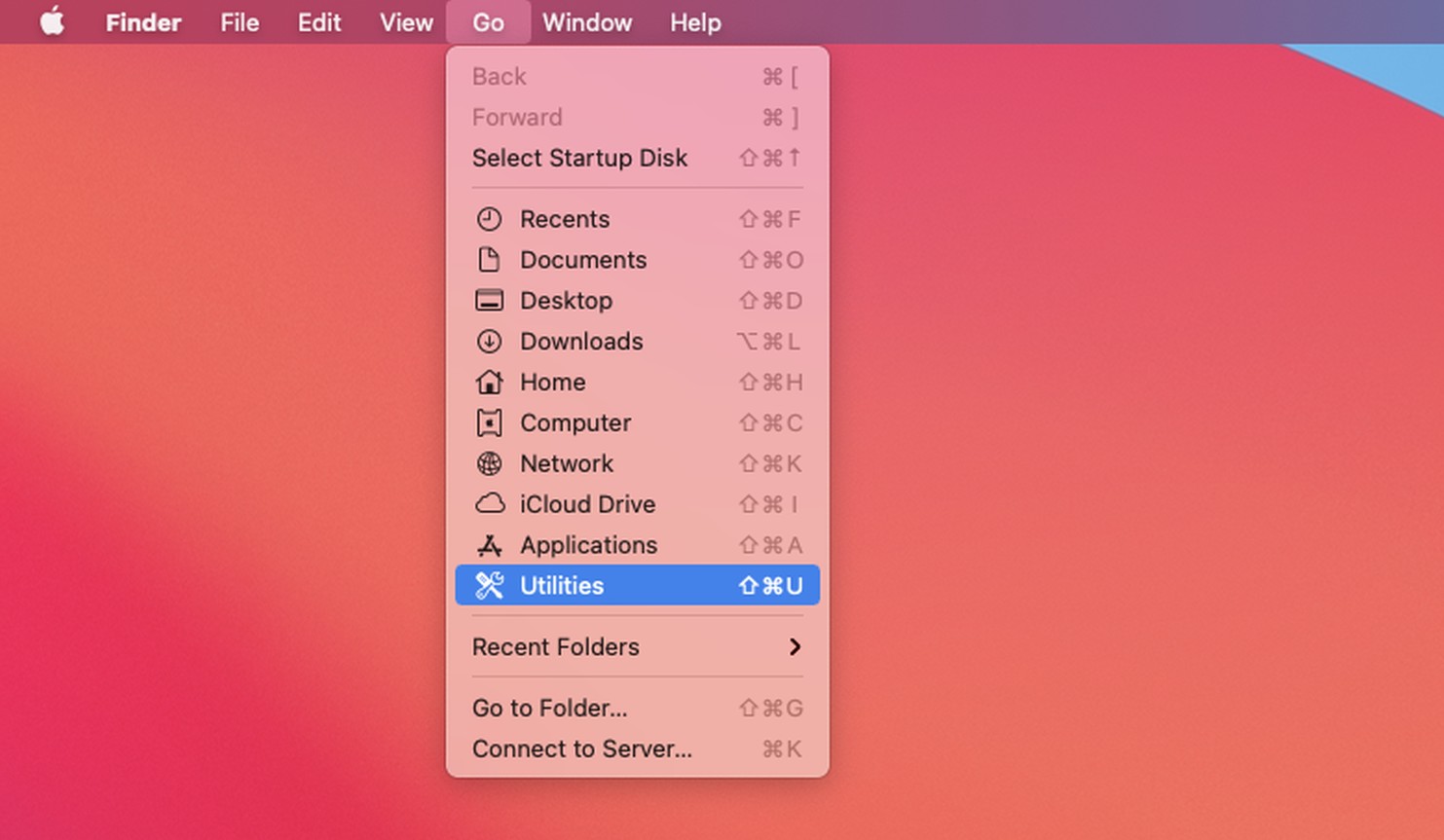Click the Documents page icon
This screenshot has width=1444, height=840.
tap(489, 260)
